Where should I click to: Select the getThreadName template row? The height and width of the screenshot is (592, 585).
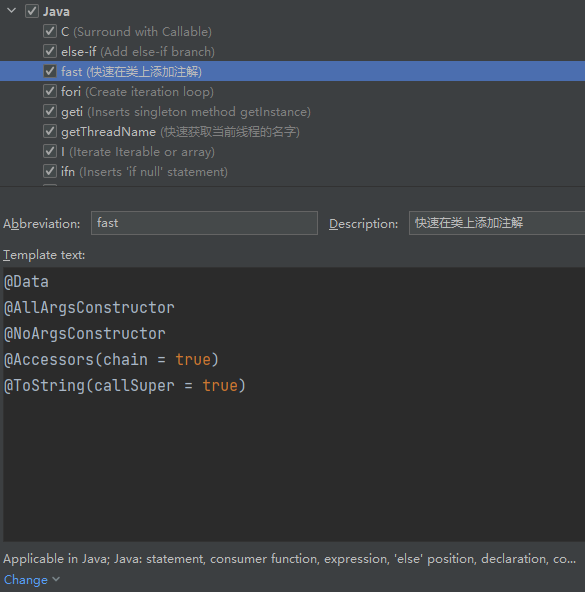[292, 131]
